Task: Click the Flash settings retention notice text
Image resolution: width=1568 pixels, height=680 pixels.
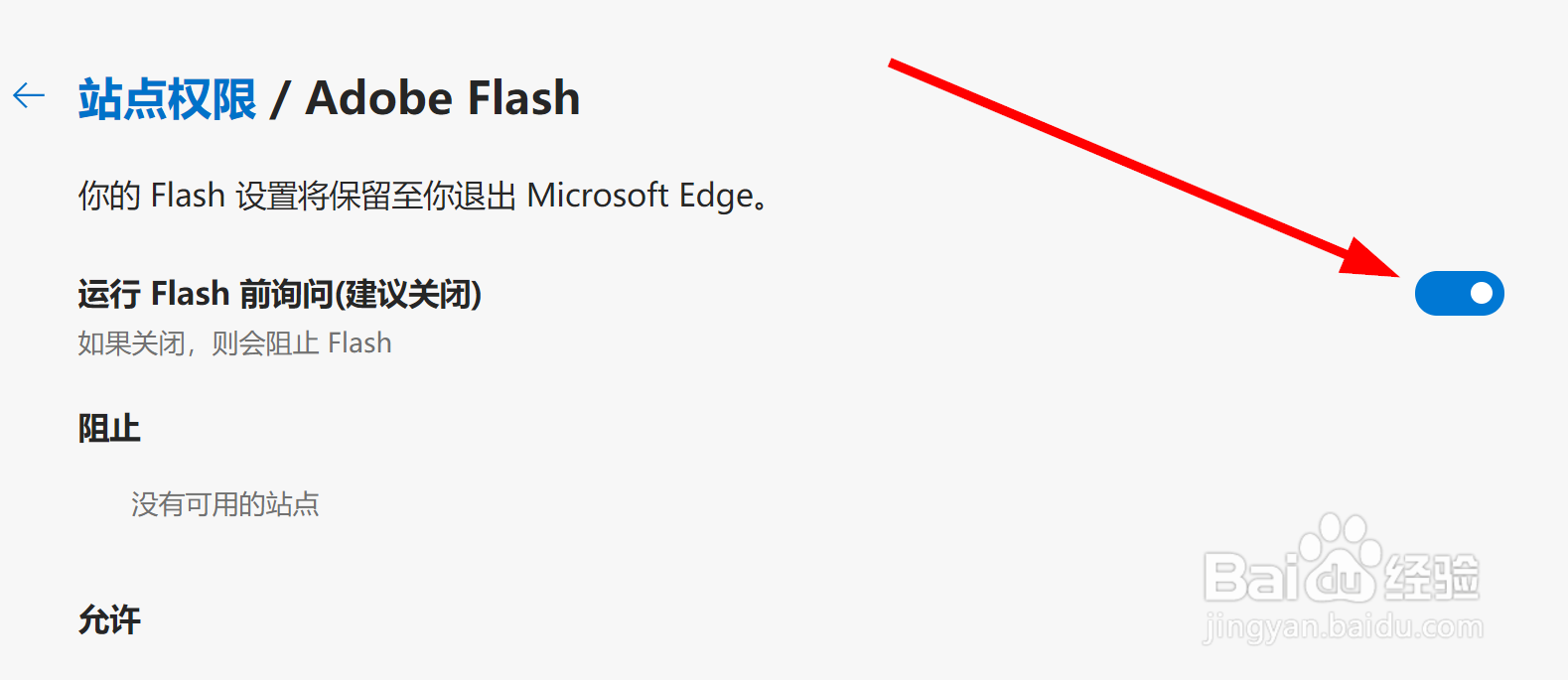Action: click(x=424, y=196)
